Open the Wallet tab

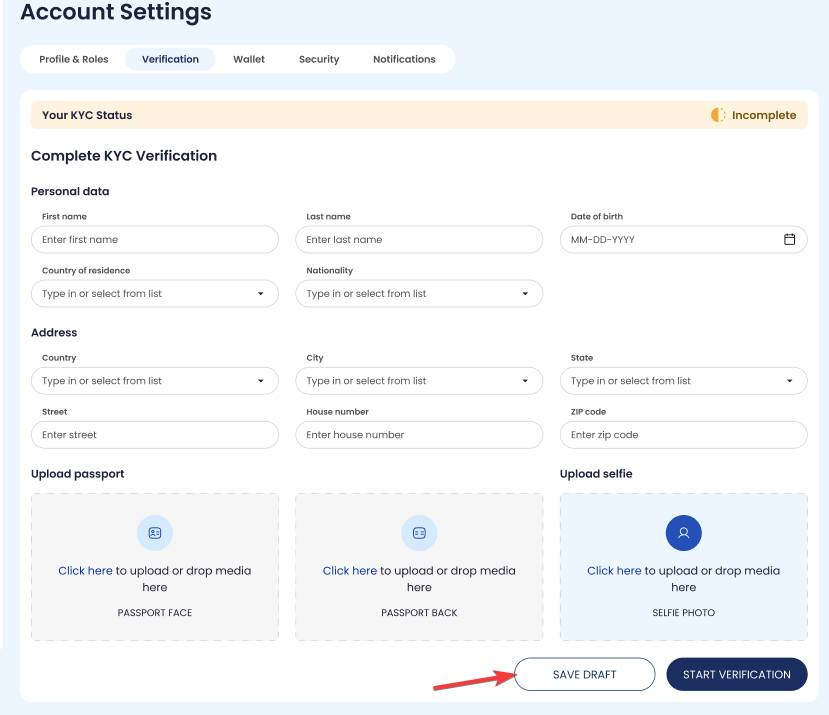point(249,59)
